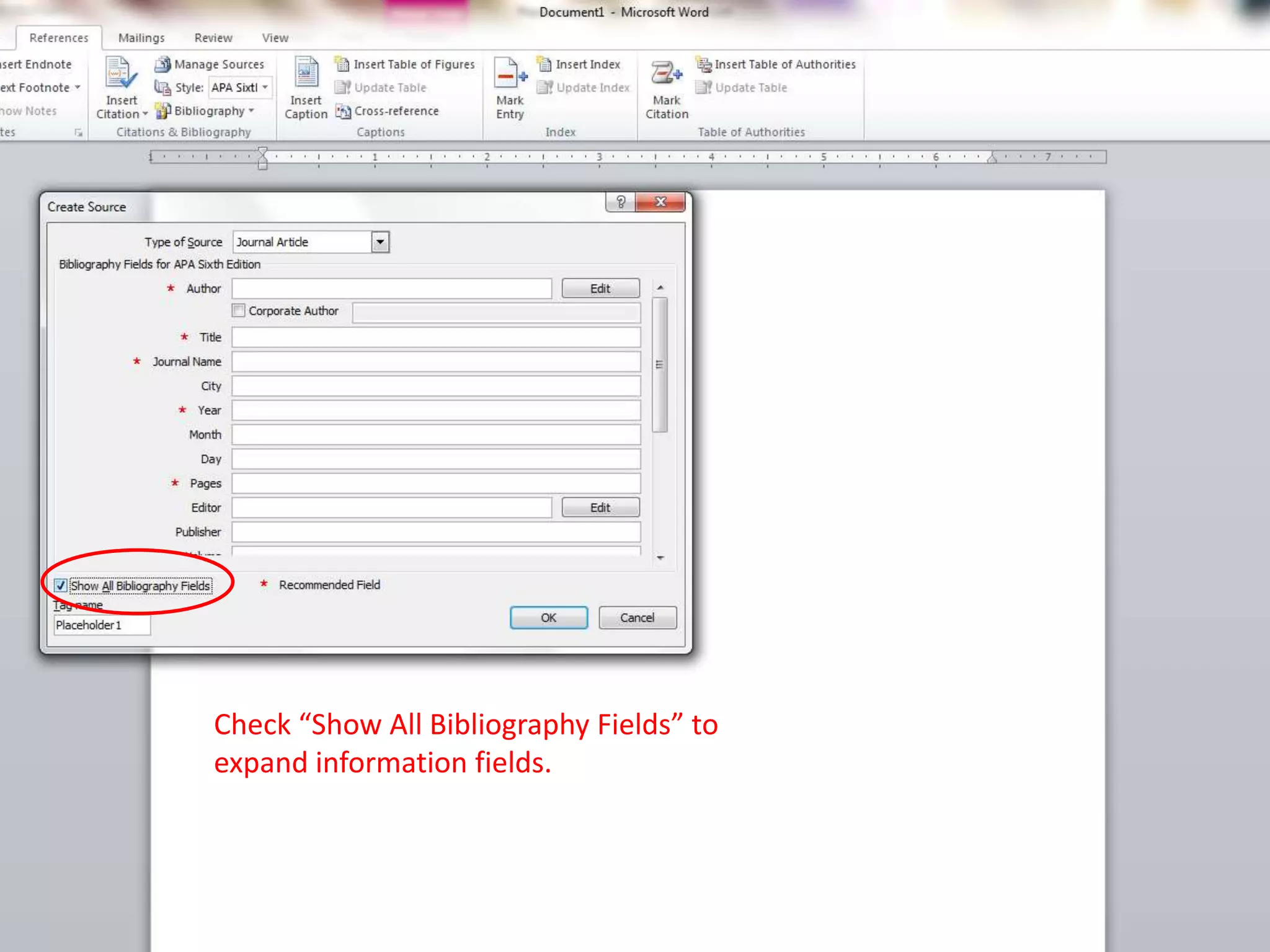Expand the Insert Citation dropdown arrow

[145, 114]
